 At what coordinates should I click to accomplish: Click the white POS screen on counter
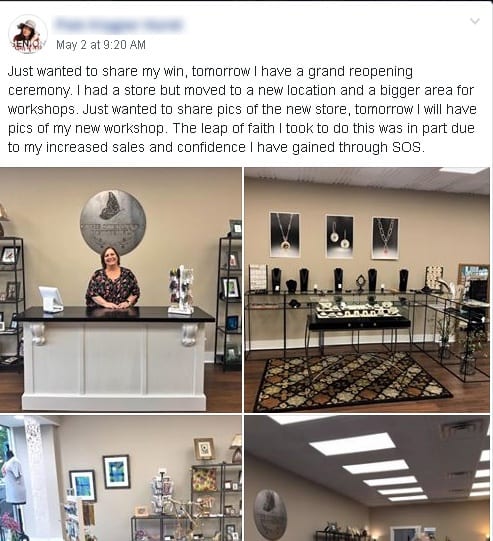pos(51,299)
